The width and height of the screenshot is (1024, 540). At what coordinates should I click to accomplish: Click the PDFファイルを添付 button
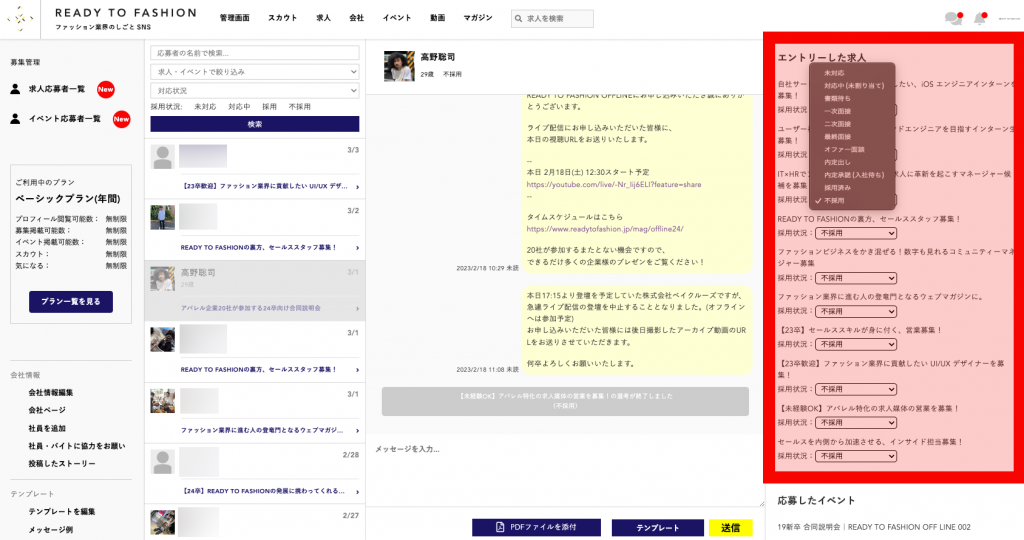coord(536,528)
